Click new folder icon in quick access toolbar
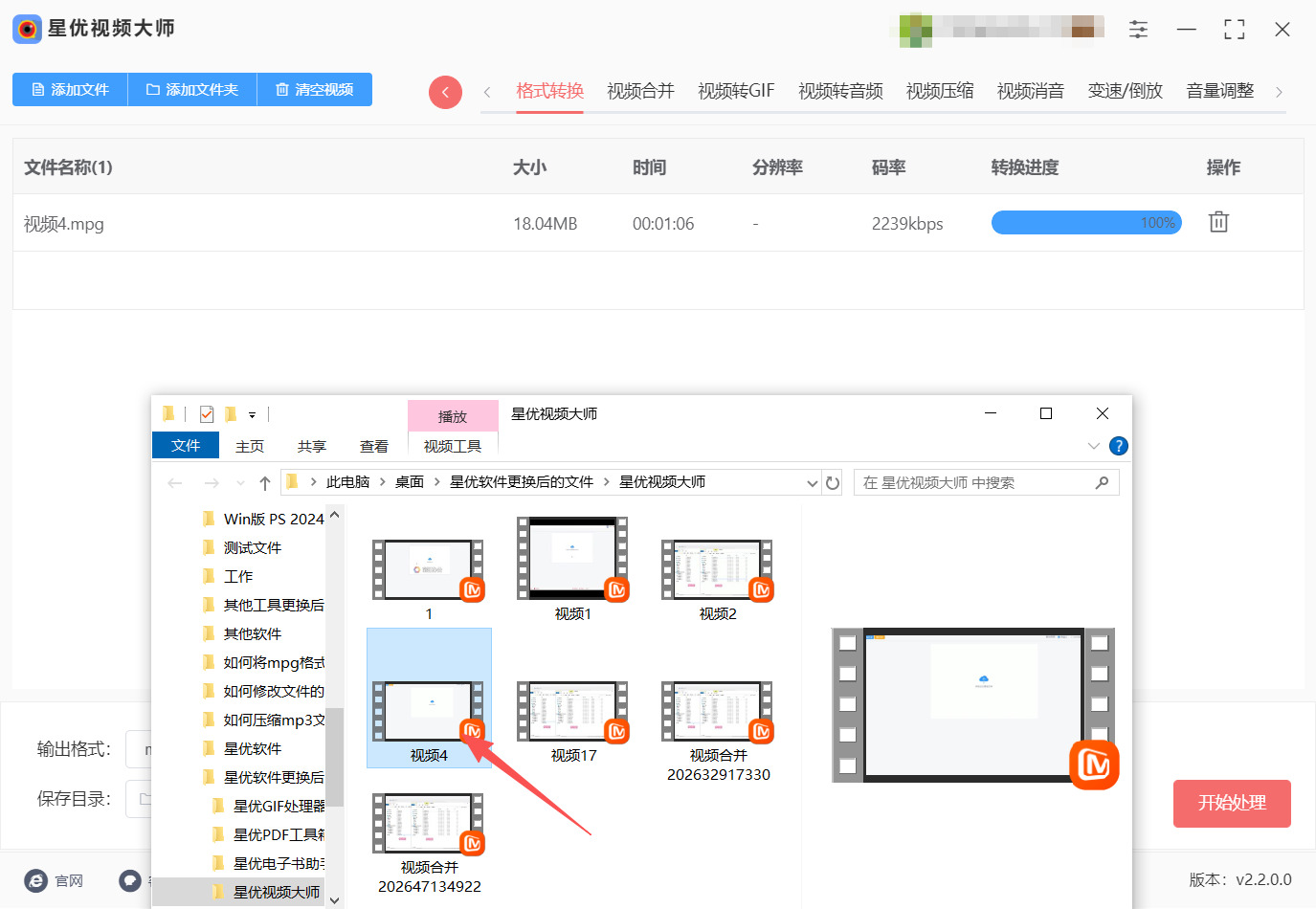The image size is (1316, 909). click(231, 414)
